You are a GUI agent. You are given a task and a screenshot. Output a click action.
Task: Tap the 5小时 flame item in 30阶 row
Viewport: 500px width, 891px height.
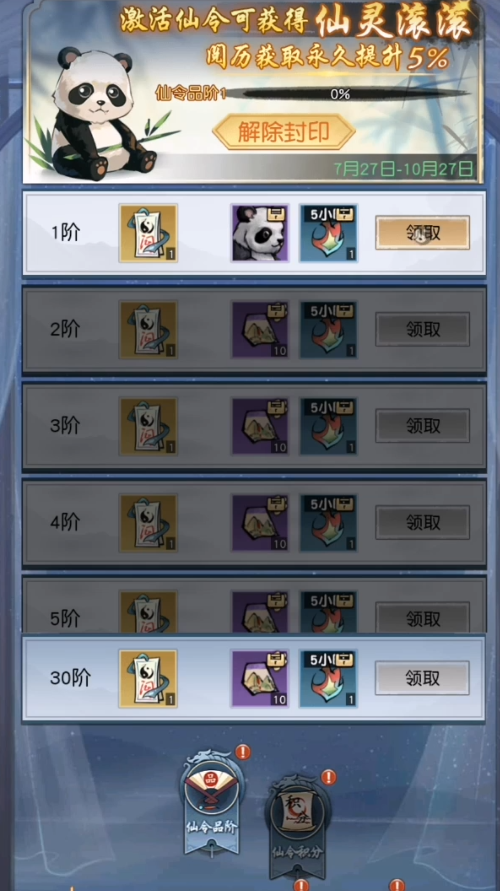point(328,678)
